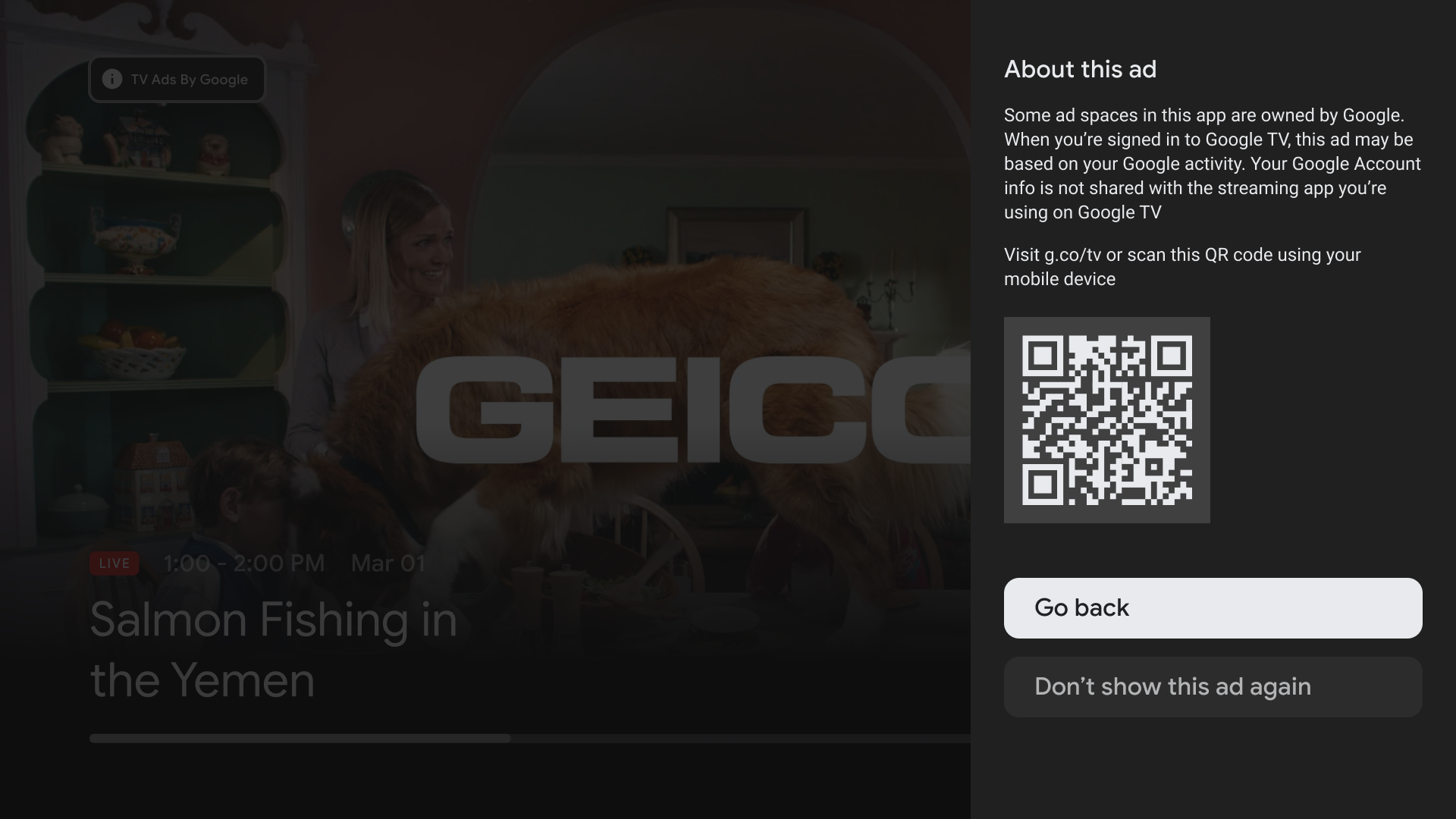The image size is (1456, 819).
Task: Click the About this ad heading
Action: pos(1080,69)
